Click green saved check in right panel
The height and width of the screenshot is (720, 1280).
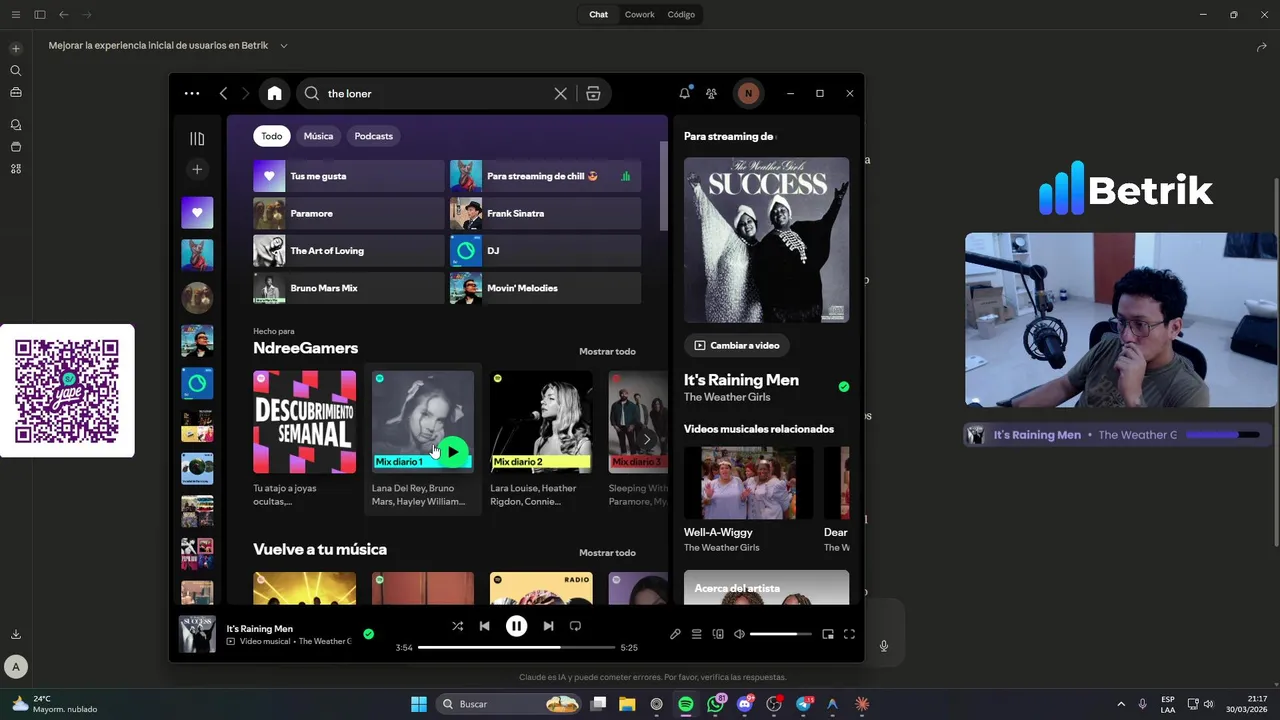pyautogui.click(x=844, y=386)
